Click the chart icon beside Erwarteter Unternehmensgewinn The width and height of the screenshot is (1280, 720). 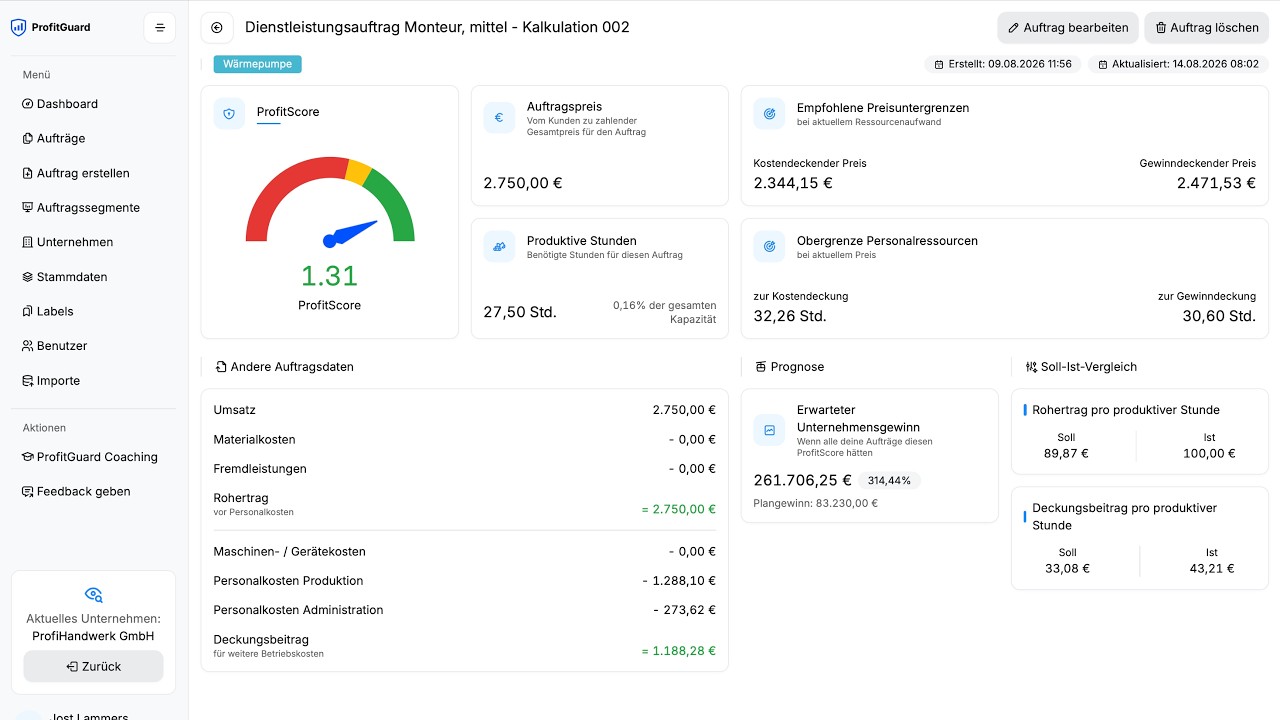click(770, 430)
